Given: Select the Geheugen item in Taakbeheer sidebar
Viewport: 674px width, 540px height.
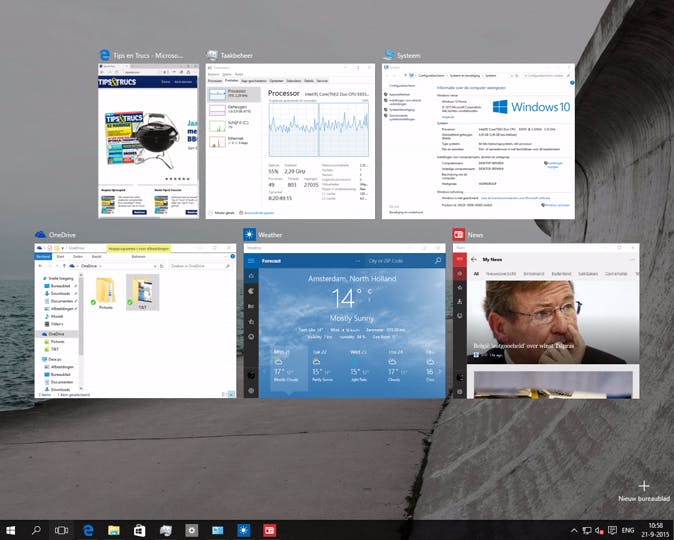Looking at the screenshot, I should [234, 110].
